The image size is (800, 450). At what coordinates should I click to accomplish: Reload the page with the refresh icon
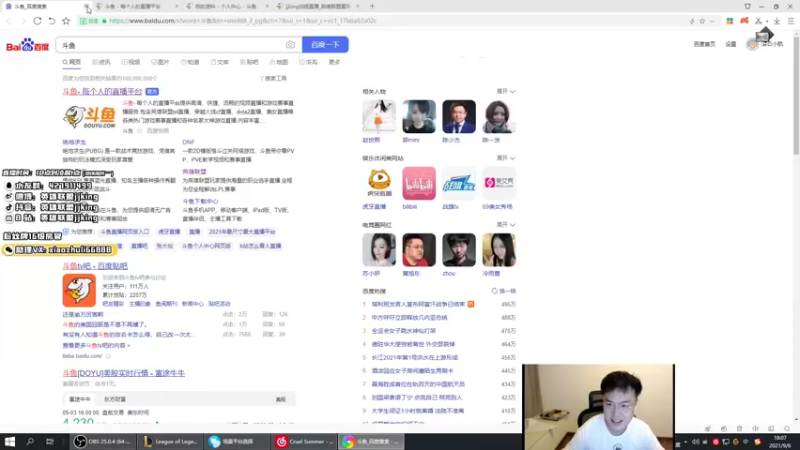pyautogui.click(x=37, y=21)
